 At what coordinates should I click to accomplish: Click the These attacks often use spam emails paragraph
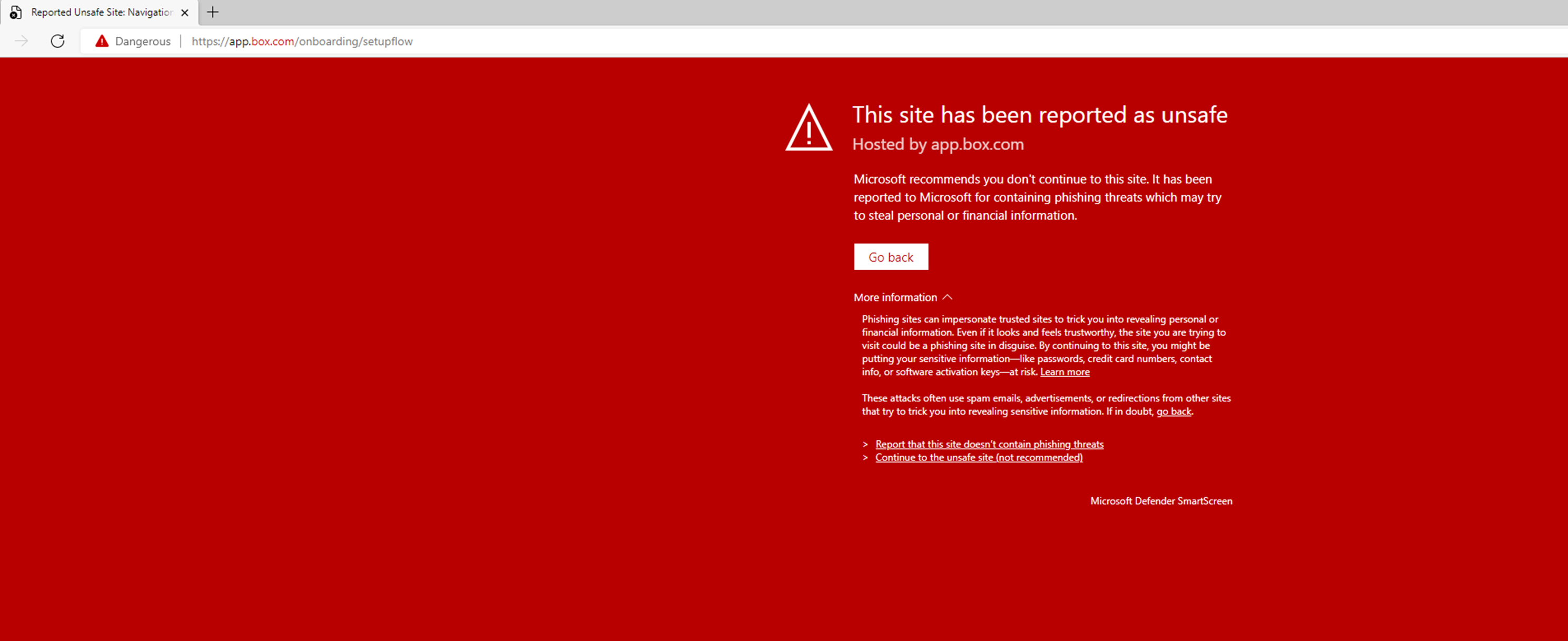pyautogui.click(x=1046, y=405)
